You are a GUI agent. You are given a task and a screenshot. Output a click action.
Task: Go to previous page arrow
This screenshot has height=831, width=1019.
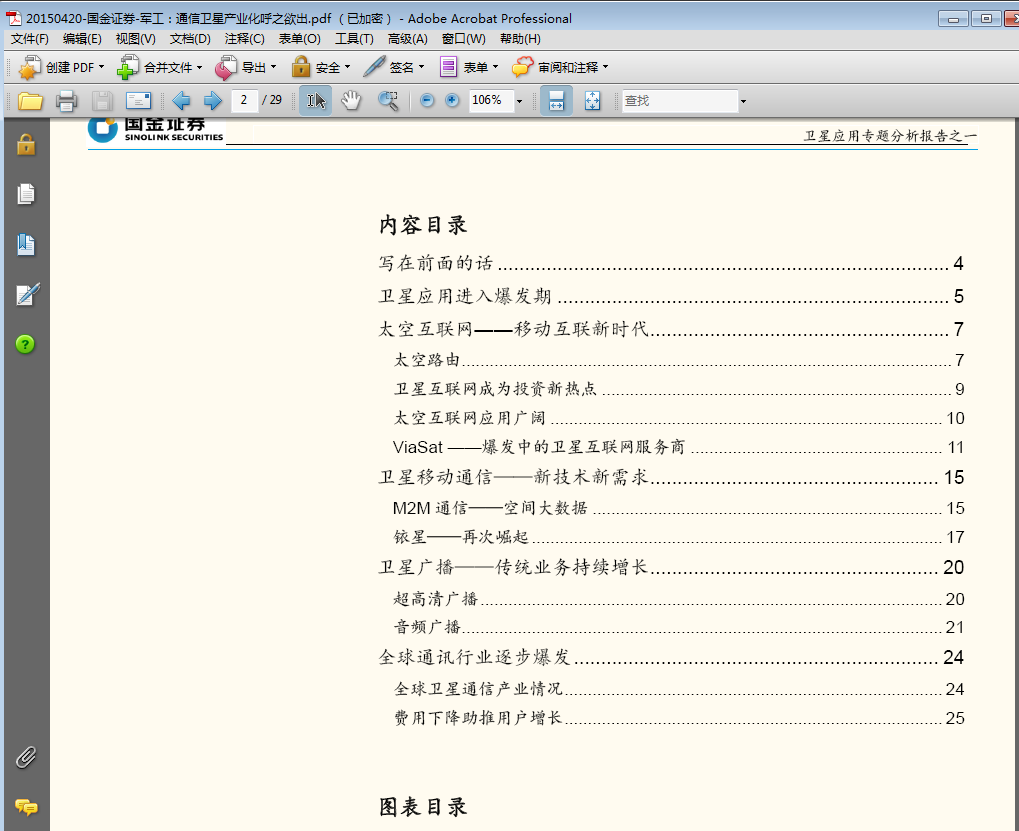[x=181, y=101]
